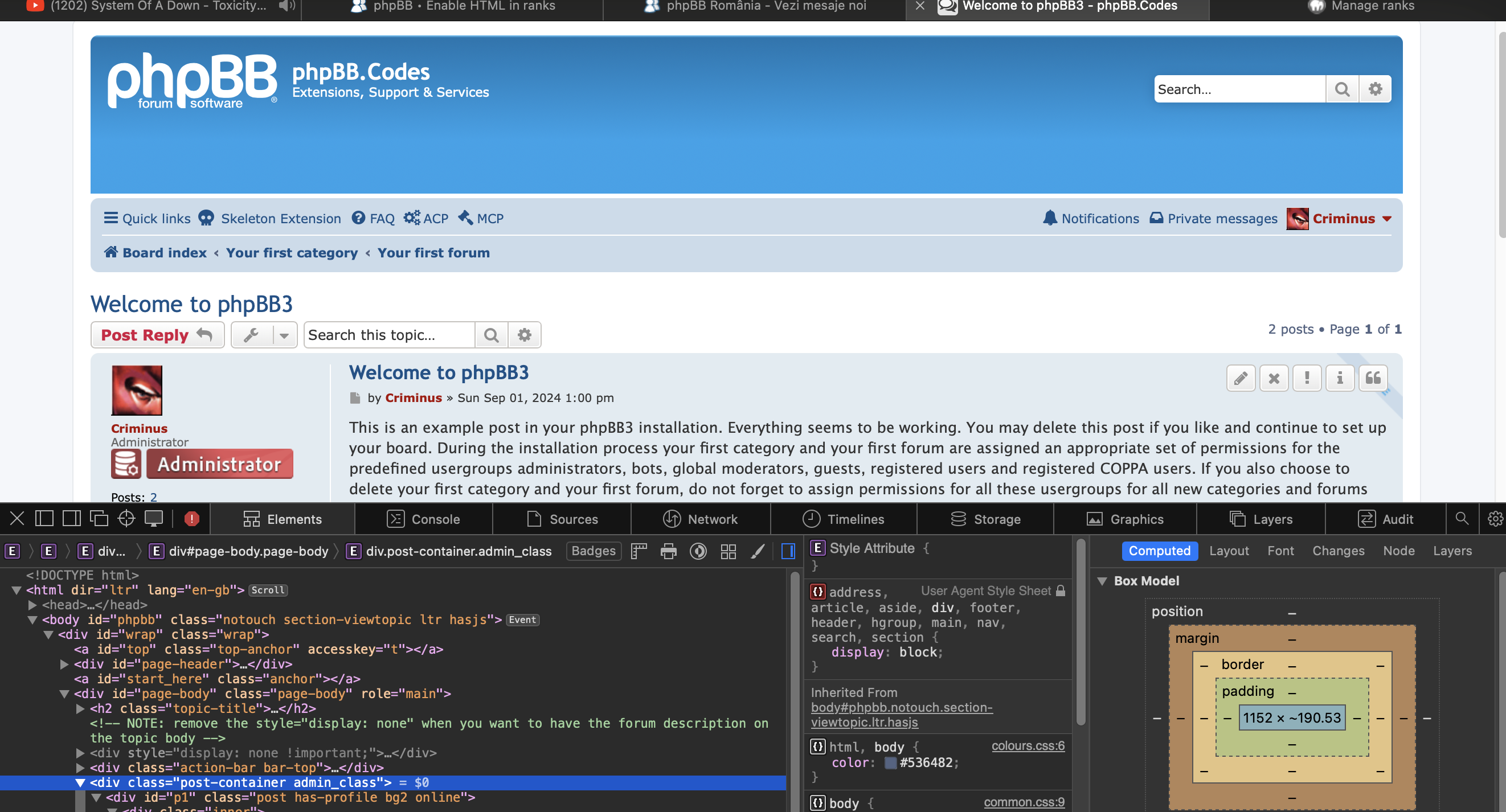Select the Font sidebar tab

1280,551
